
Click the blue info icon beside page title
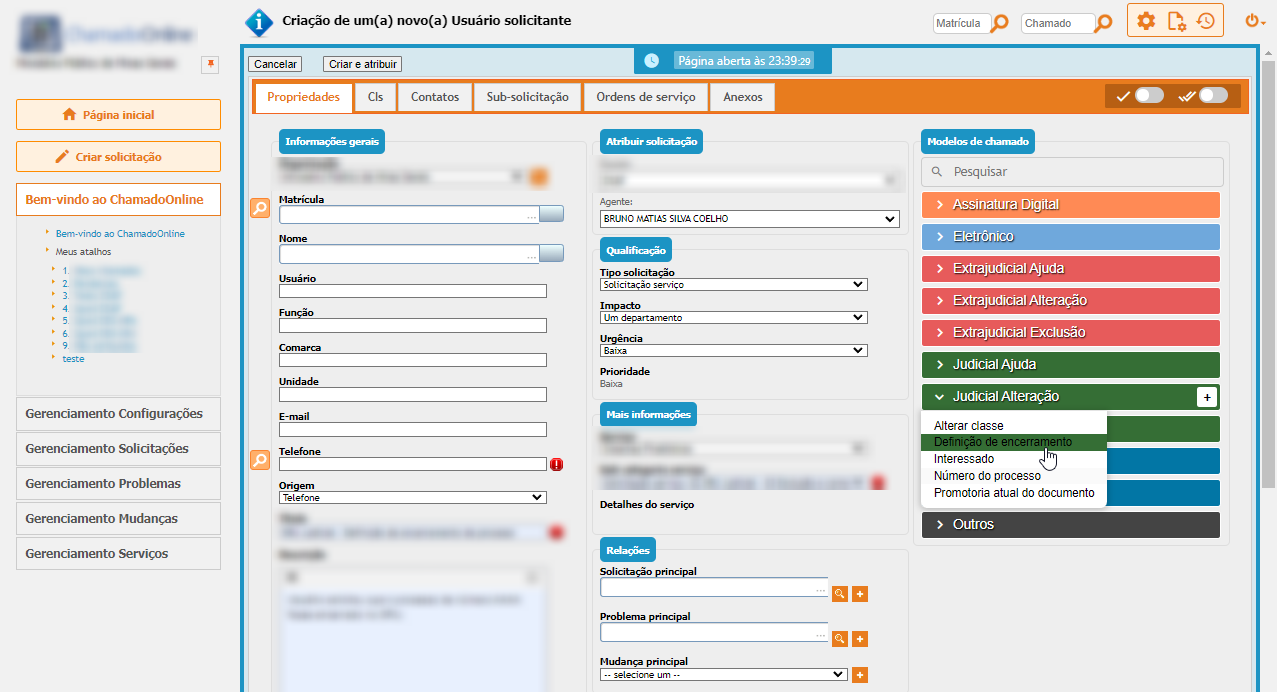259,21
